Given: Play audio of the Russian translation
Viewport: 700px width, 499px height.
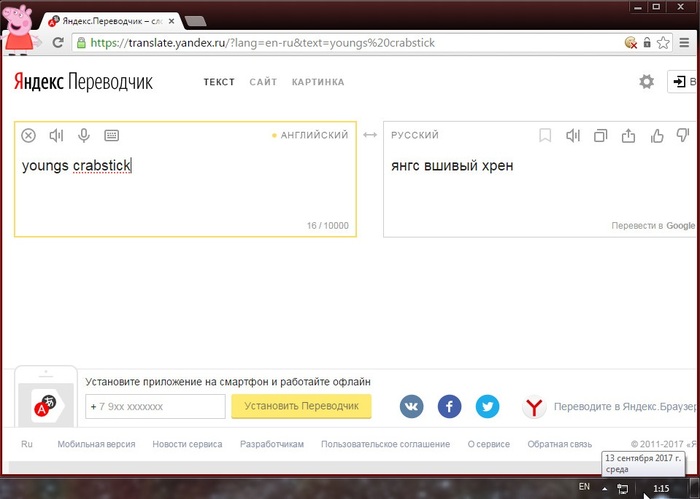Looking at the screenshot, I should click(573, 136).
